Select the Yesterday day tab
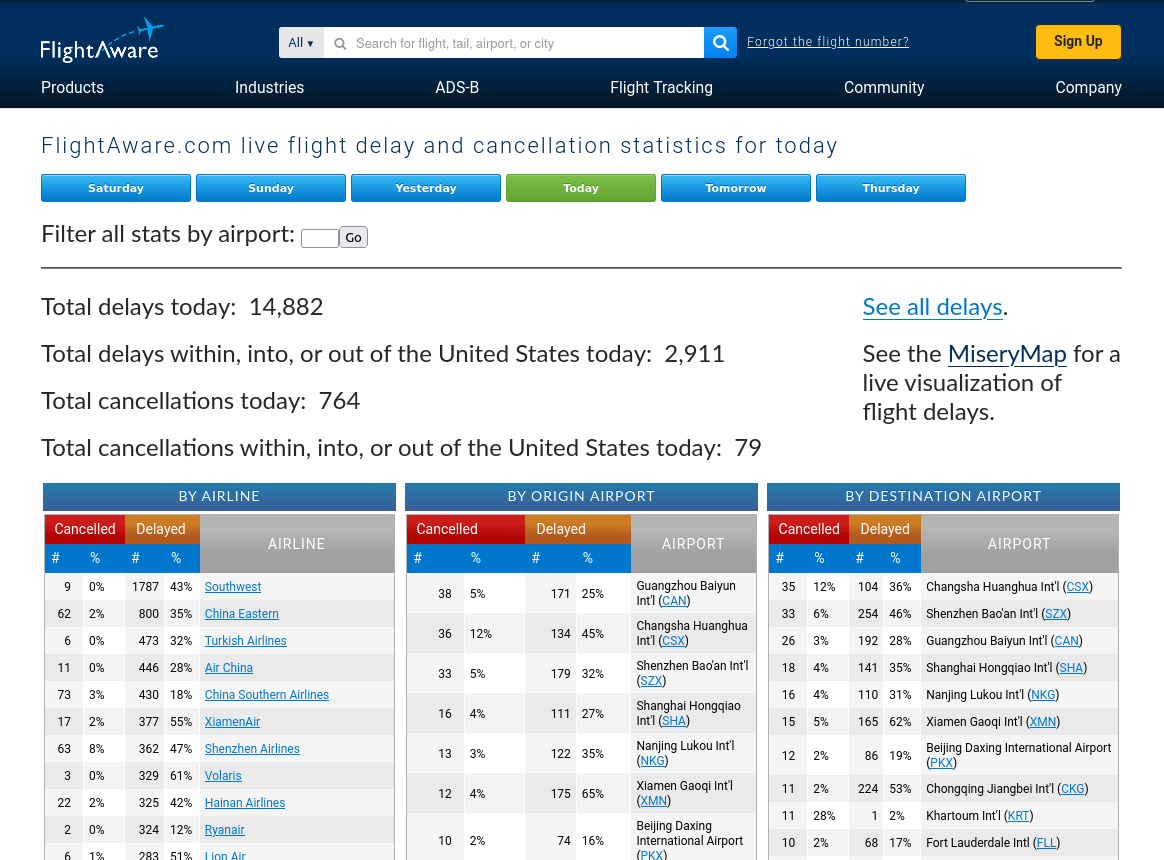This screenshot has width=1164, height=860. (426, 188)
